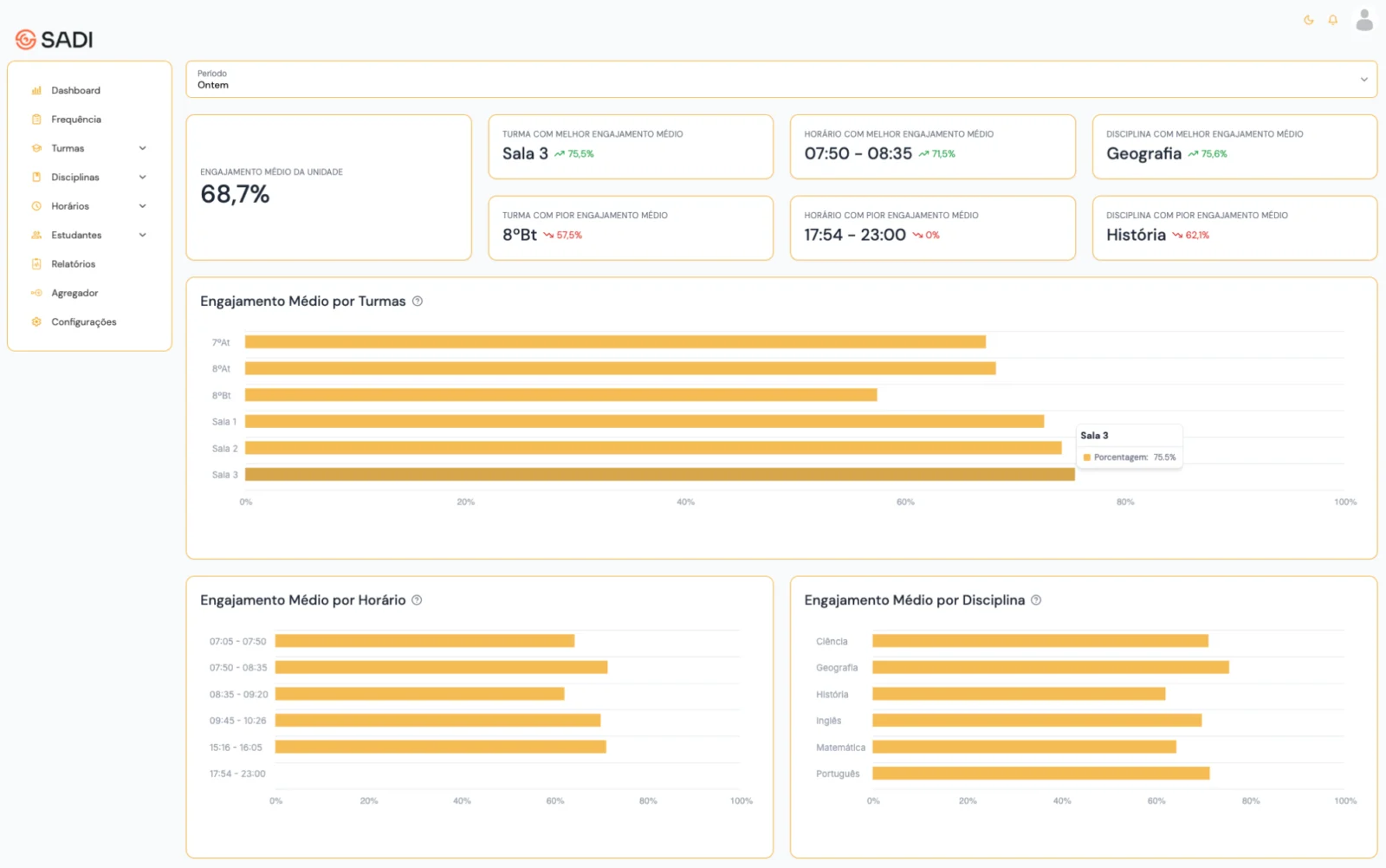1386x868 pixels.
Task: Click the Sala 3 bar in Turmas chart
Action: point(660,475)
